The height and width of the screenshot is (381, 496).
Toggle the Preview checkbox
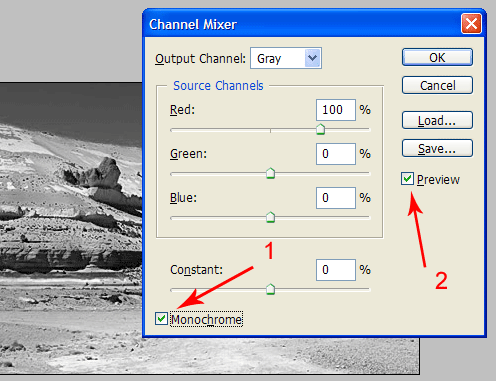pos(407,179)
